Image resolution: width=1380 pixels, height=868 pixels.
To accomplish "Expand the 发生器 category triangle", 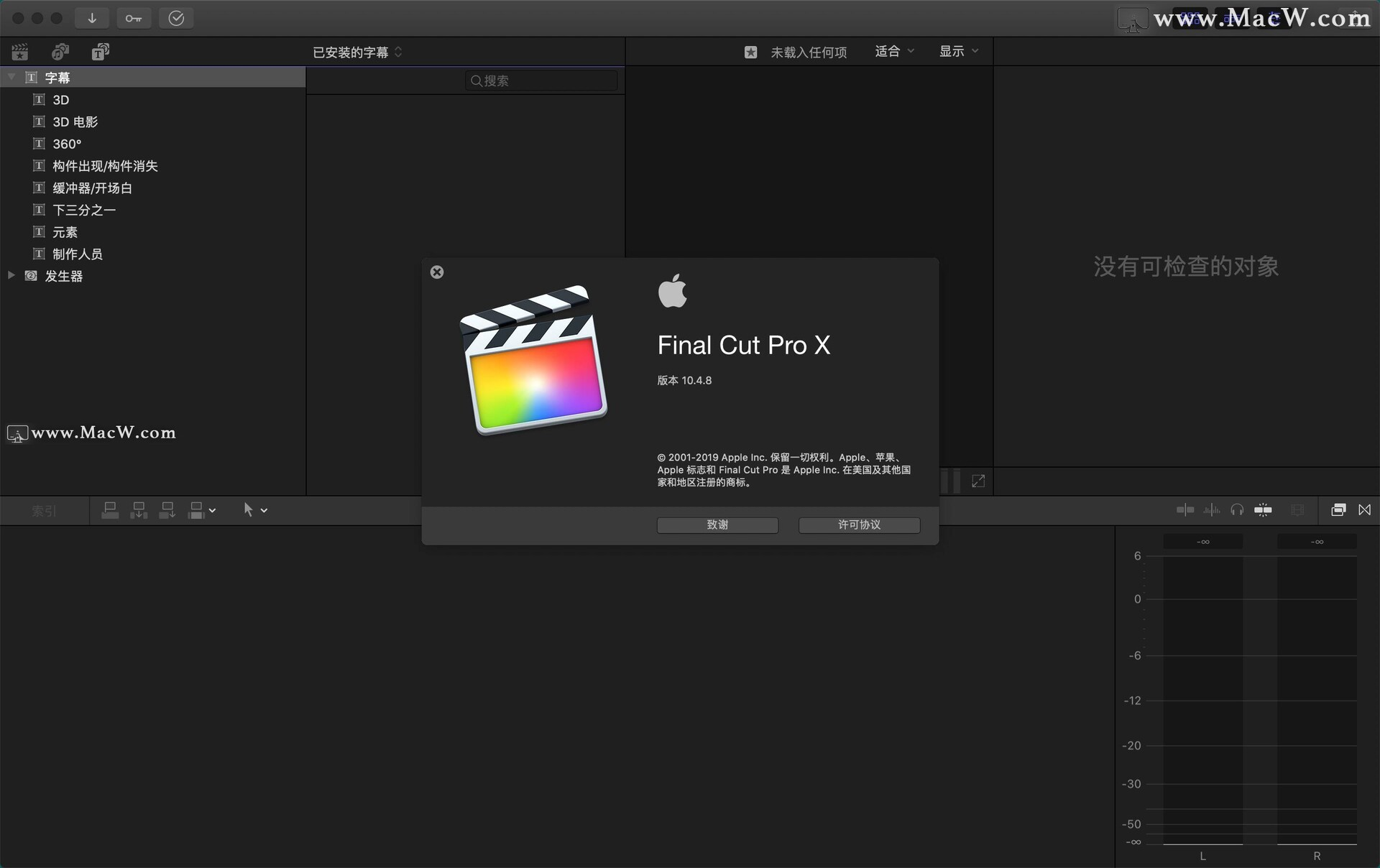I will (11, 275).
